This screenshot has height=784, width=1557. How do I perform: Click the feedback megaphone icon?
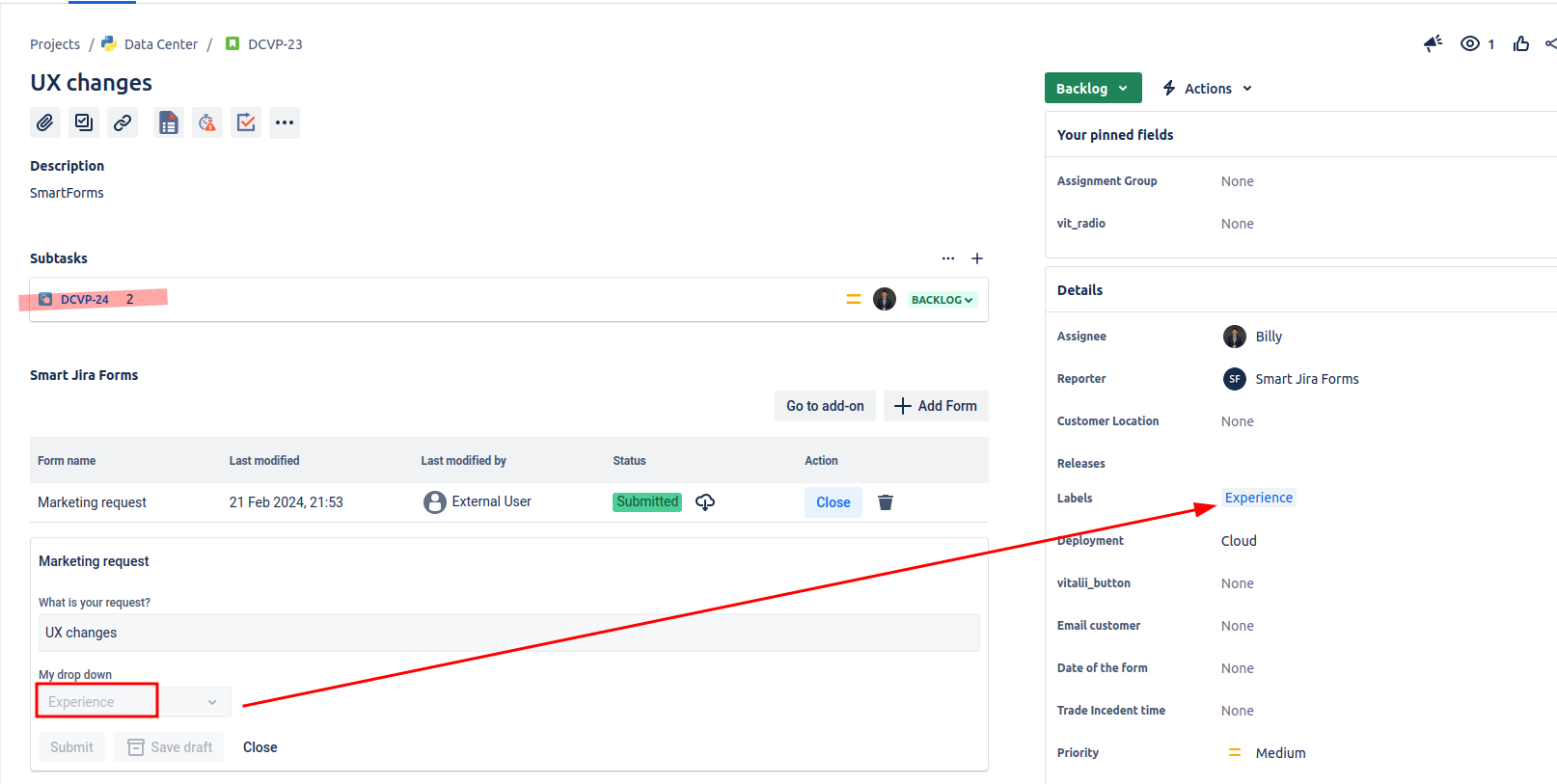click(x=1433, y=43)
